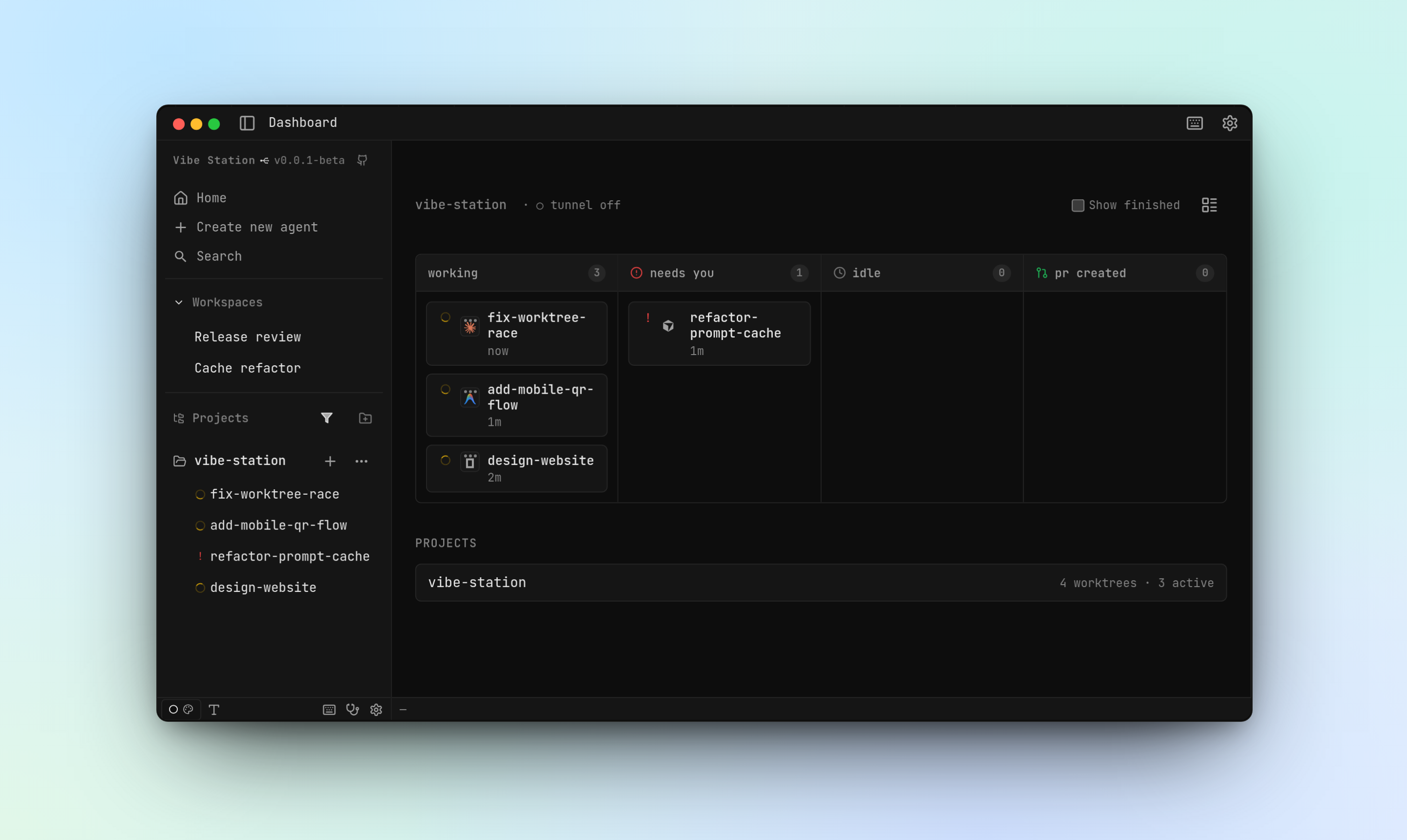Click the needs you column header
The height and width of the screenshot is (840, 1407).
(x=719, y=273)
